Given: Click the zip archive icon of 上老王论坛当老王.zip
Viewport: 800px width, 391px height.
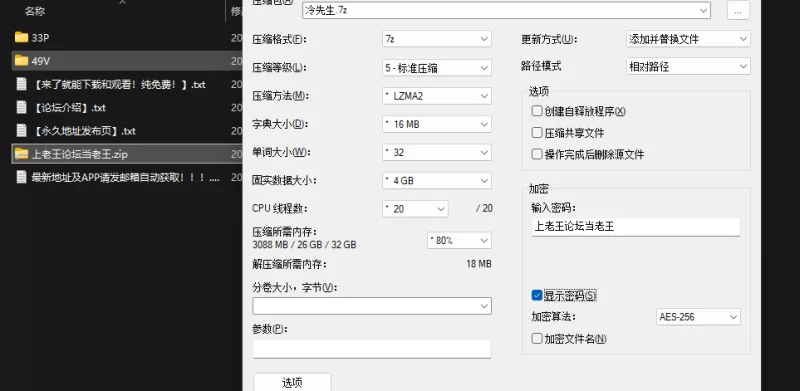Looking at the screenshot, I should point(21,154).
